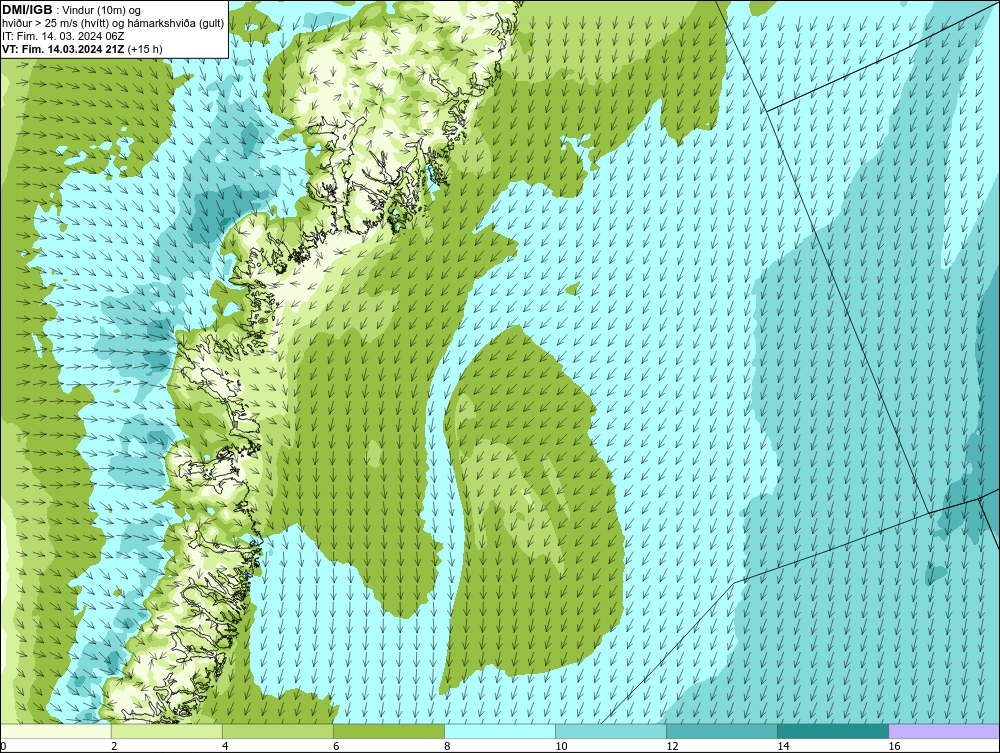1000x753 pixels.
Task: Click the 12–14 m/s teal legend swatch
Action: pos(721,731)
